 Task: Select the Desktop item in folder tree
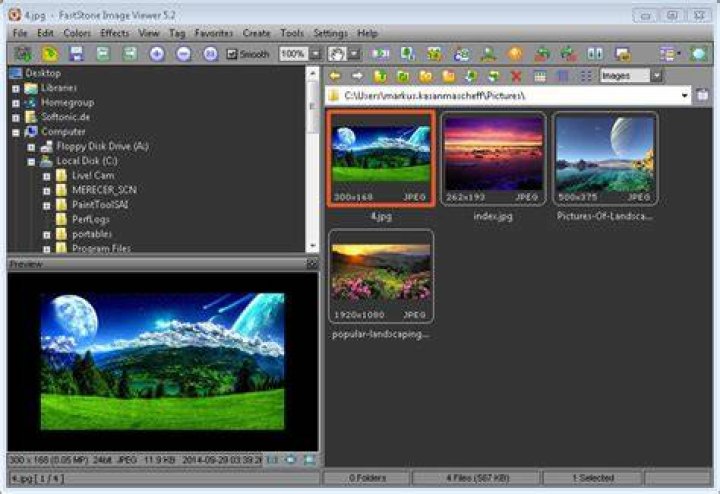tap(43, 73)
